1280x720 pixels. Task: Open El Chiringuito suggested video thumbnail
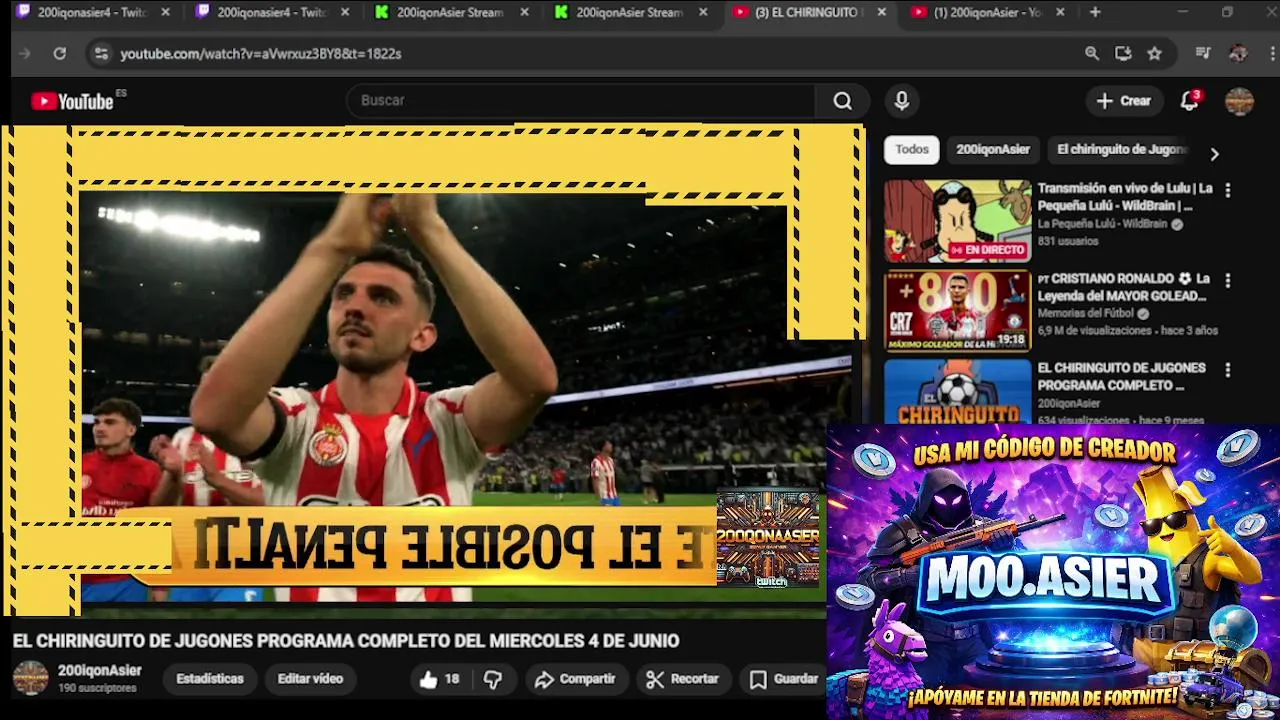(x=957, y=391)
